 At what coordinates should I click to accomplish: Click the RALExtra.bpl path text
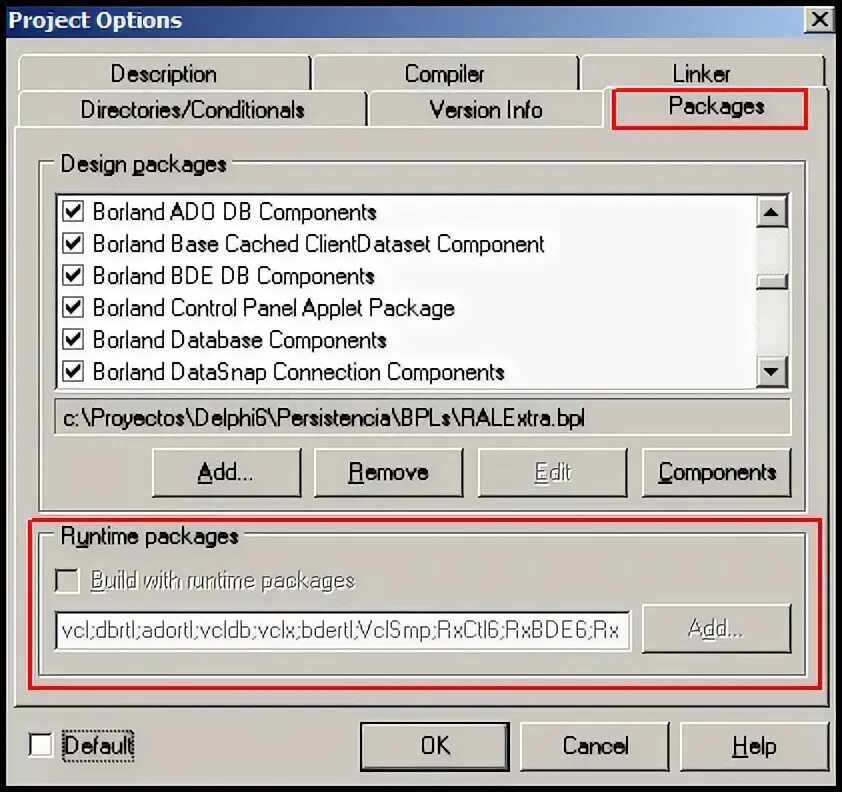(324, 418)
